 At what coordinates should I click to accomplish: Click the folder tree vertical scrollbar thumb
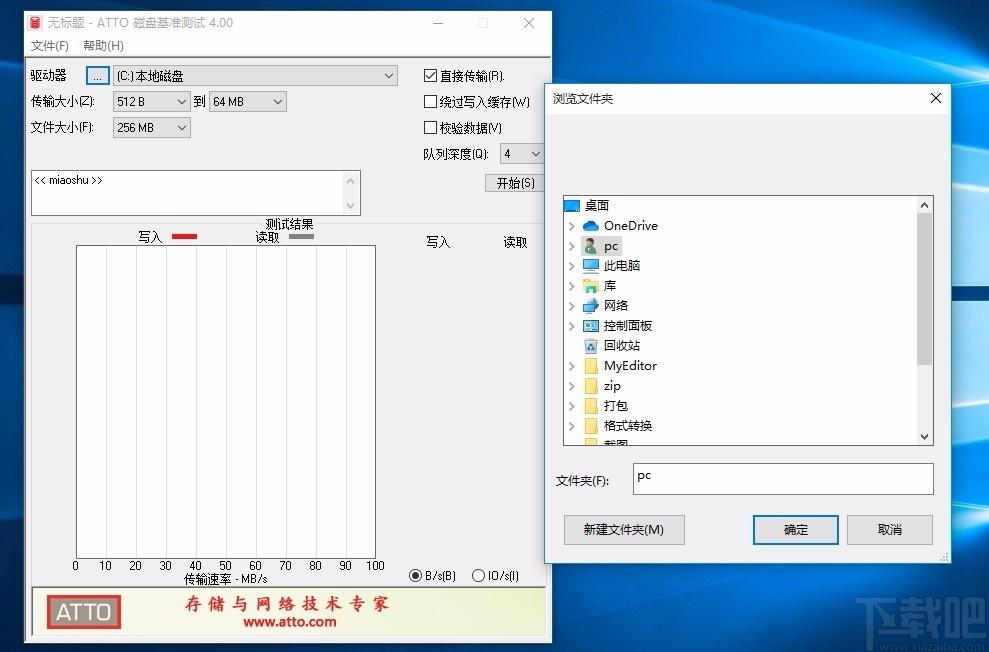[x=924, y=289]
